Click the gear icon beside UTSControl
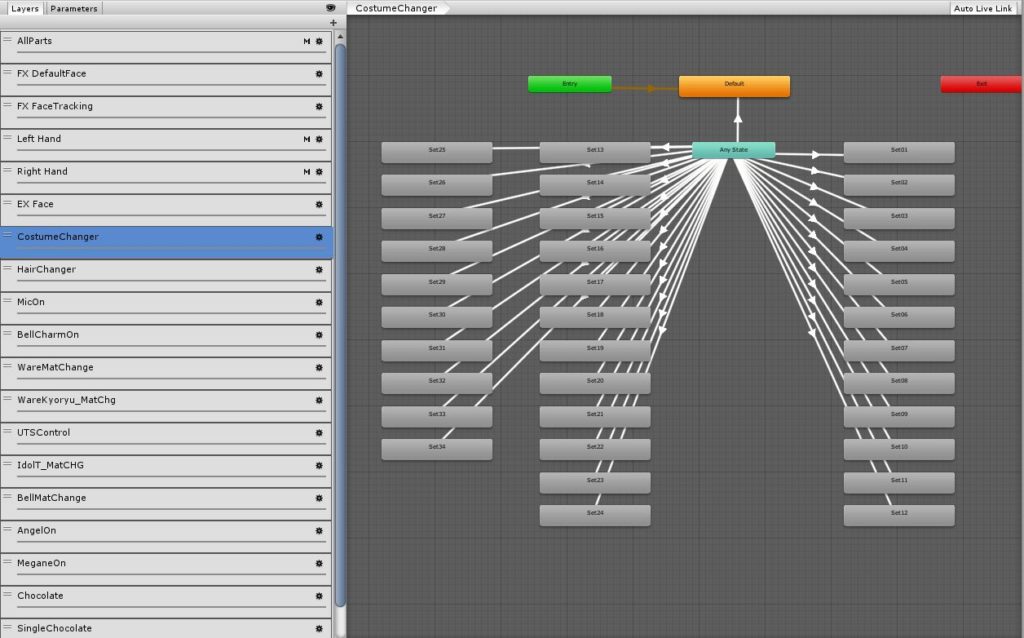1024x638 pixels. tap(319, 433)
